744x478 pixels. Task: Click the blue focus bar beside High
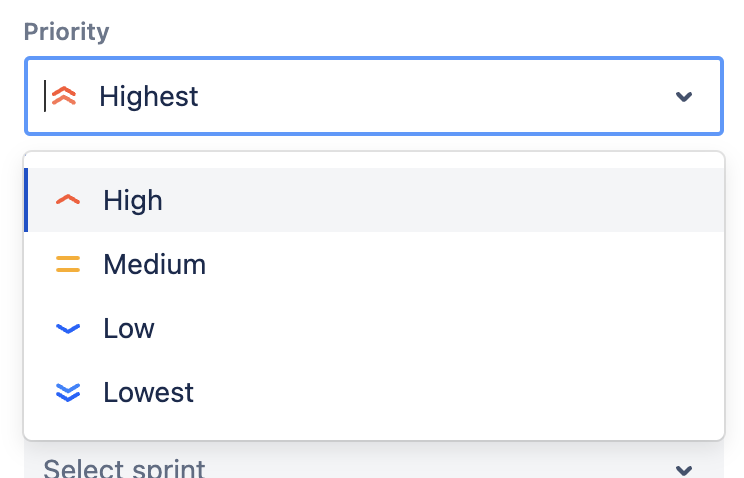26,200
